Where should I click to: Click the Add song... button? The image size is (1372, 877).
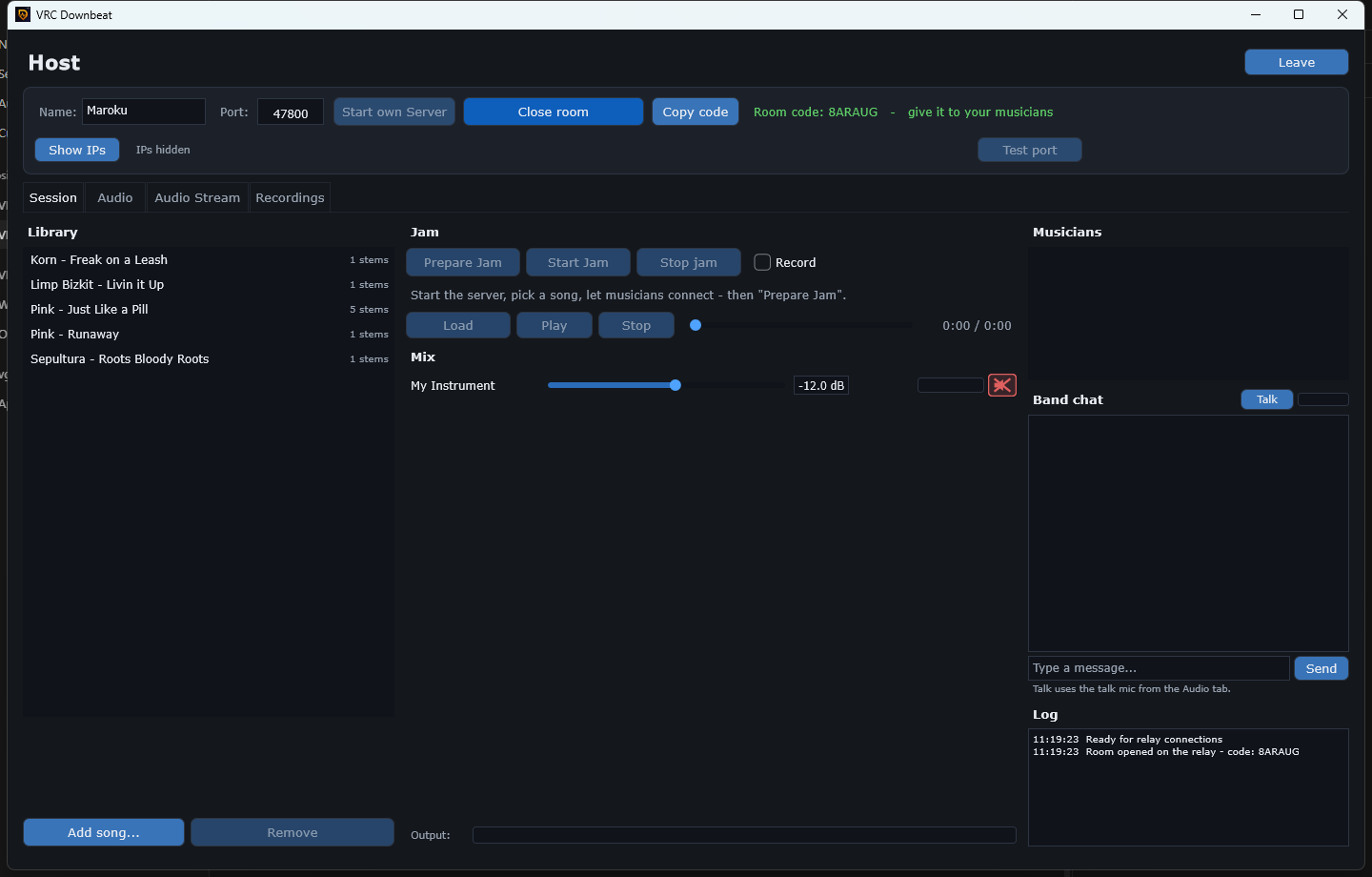point(104,832)
